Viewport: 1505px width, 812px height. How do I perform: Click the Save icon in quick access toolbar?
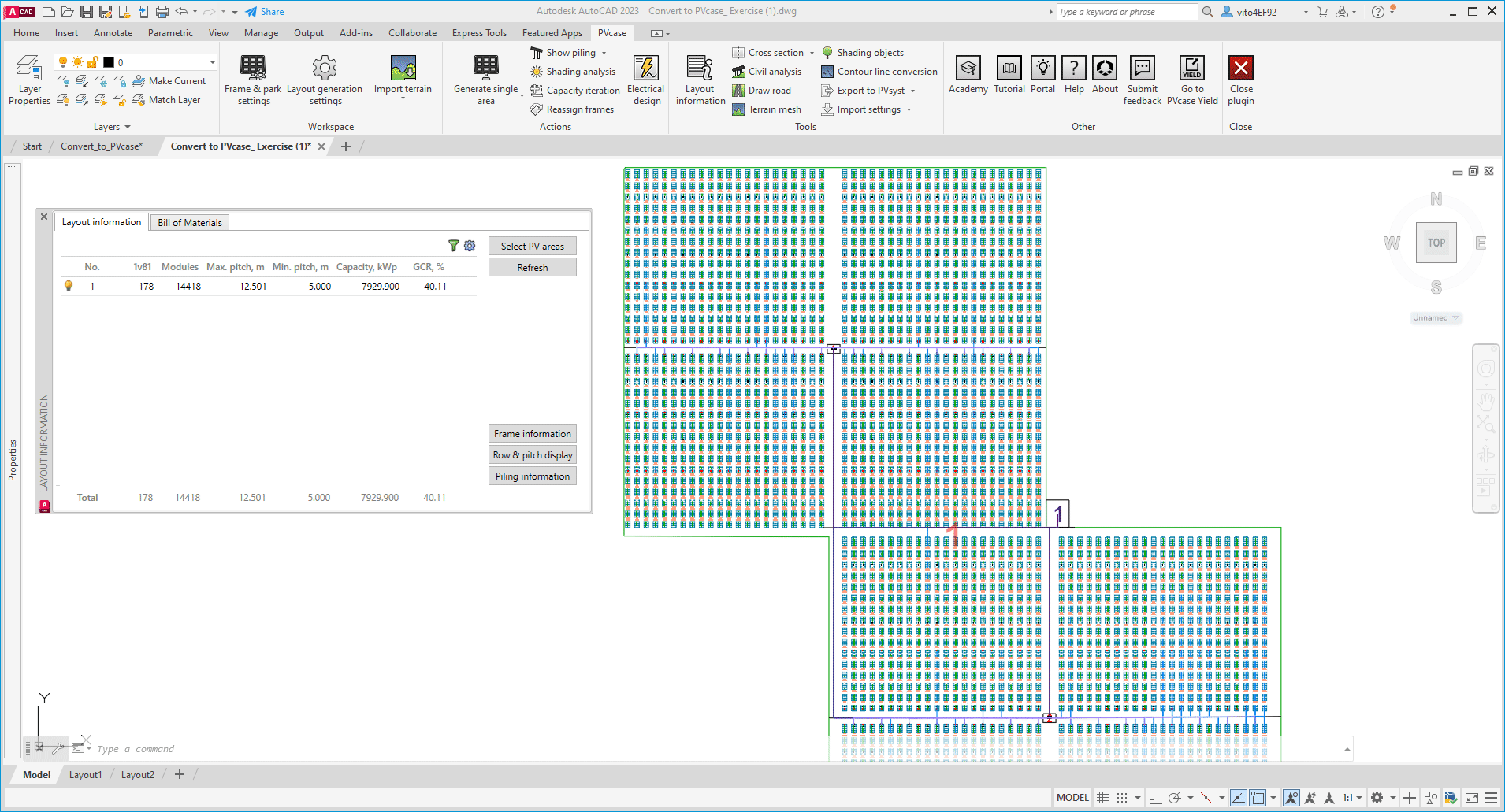86,12
